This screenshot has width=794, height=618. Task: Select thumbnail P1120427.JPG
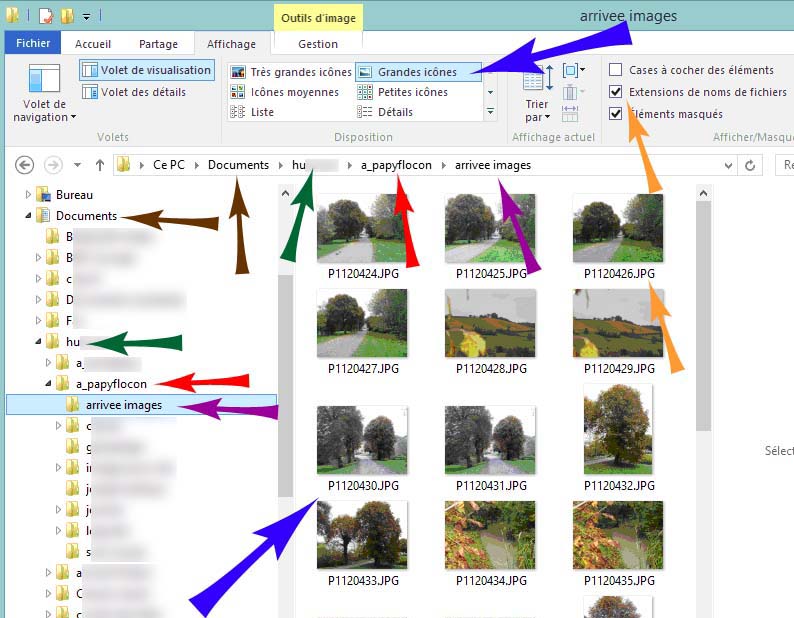(363, 323)
